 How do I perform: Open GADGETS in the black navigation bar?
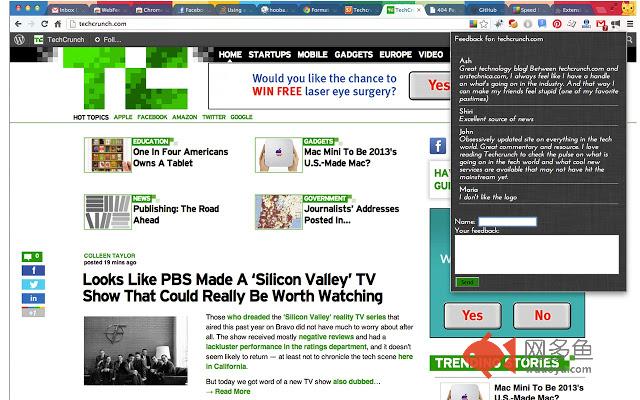354,55
